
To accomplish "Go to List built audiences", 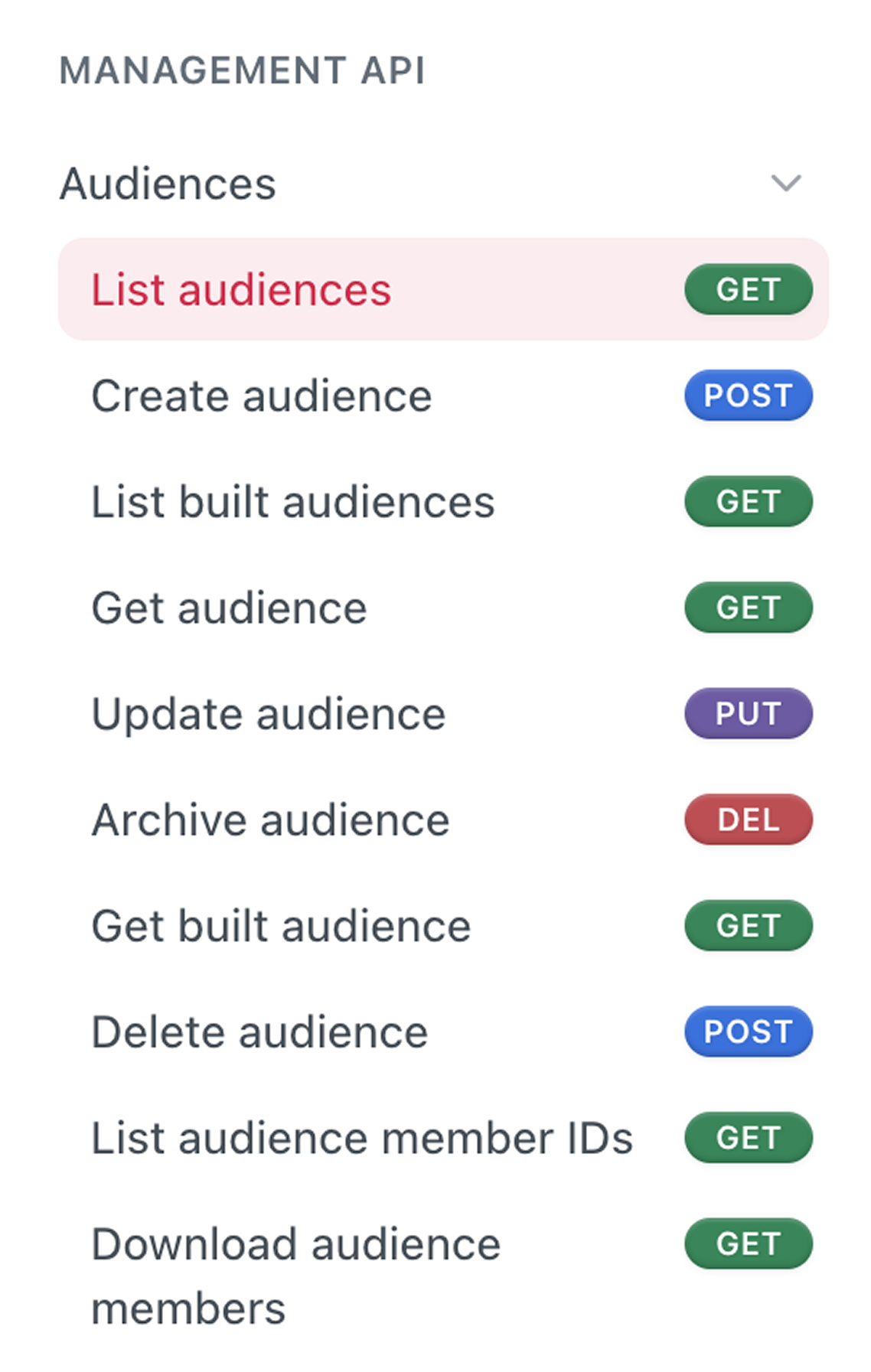I will pyautogui.click(x=443, y=501).
